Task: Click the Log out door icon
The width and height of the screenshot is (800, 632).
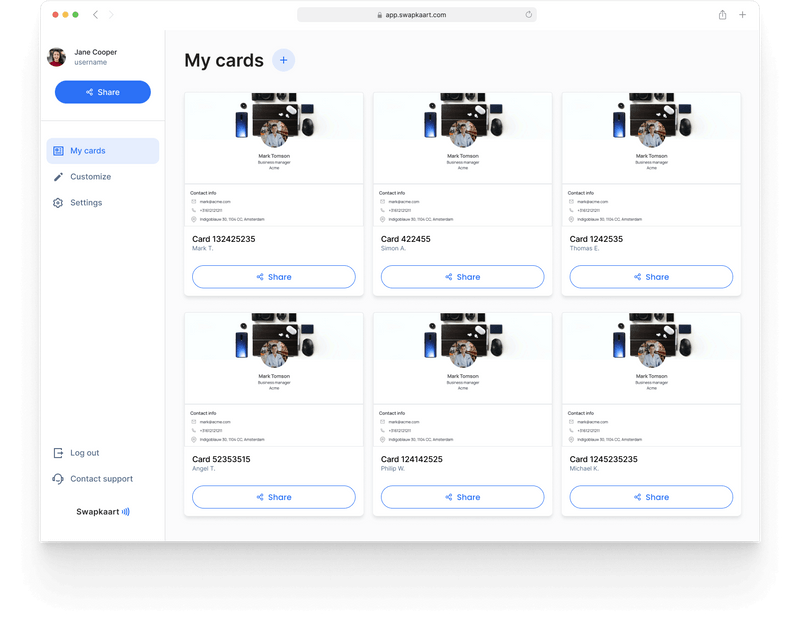Action: (x=58, y=453)
